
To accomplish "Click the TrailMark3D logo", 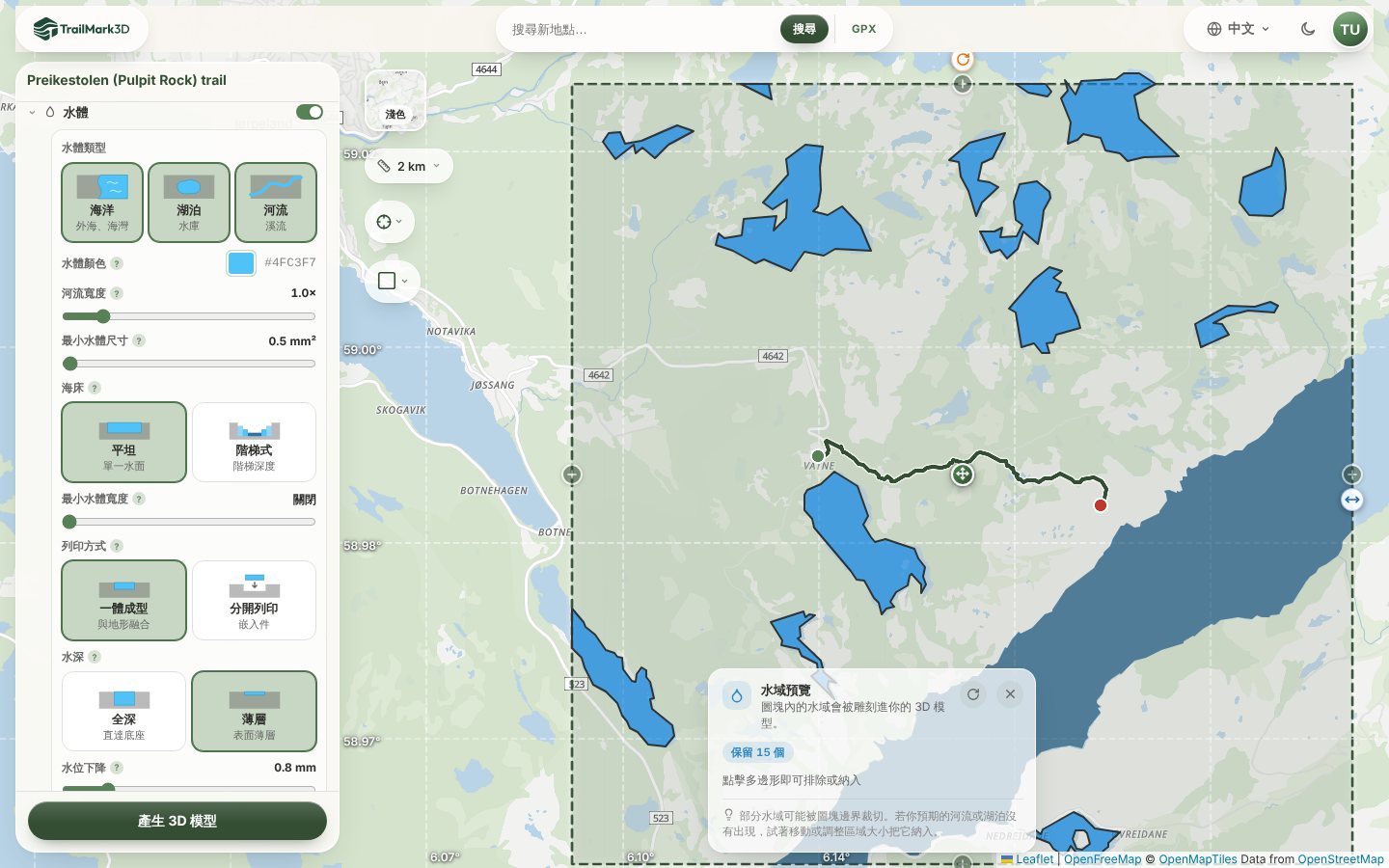I will click(81, 29).
